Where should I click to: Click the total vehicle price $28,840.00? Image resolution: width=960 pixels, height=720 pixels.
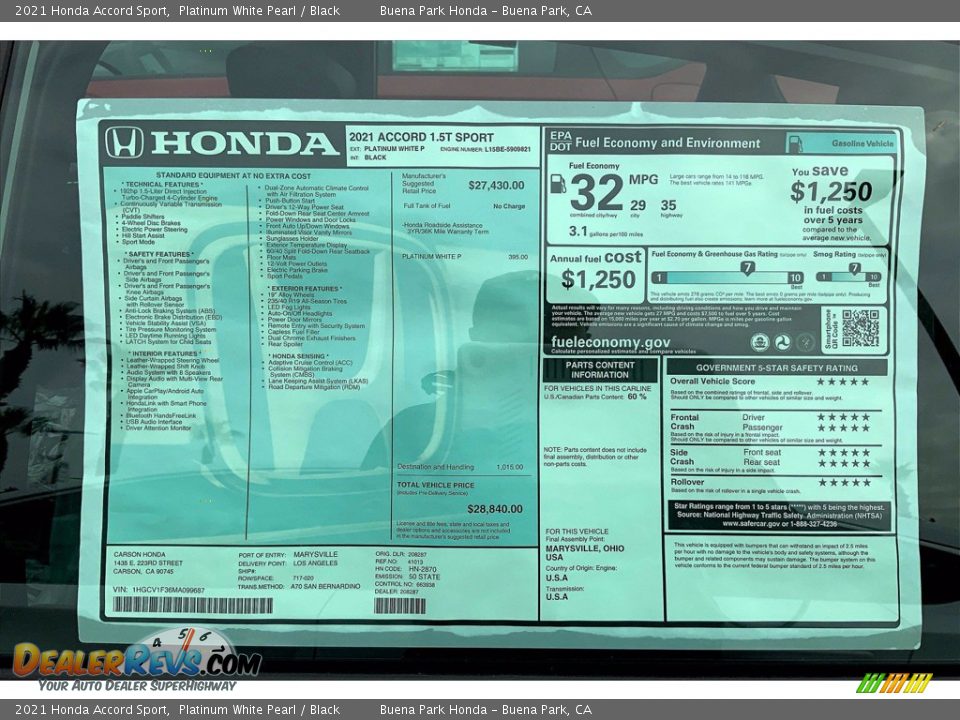tap(495, 509)
